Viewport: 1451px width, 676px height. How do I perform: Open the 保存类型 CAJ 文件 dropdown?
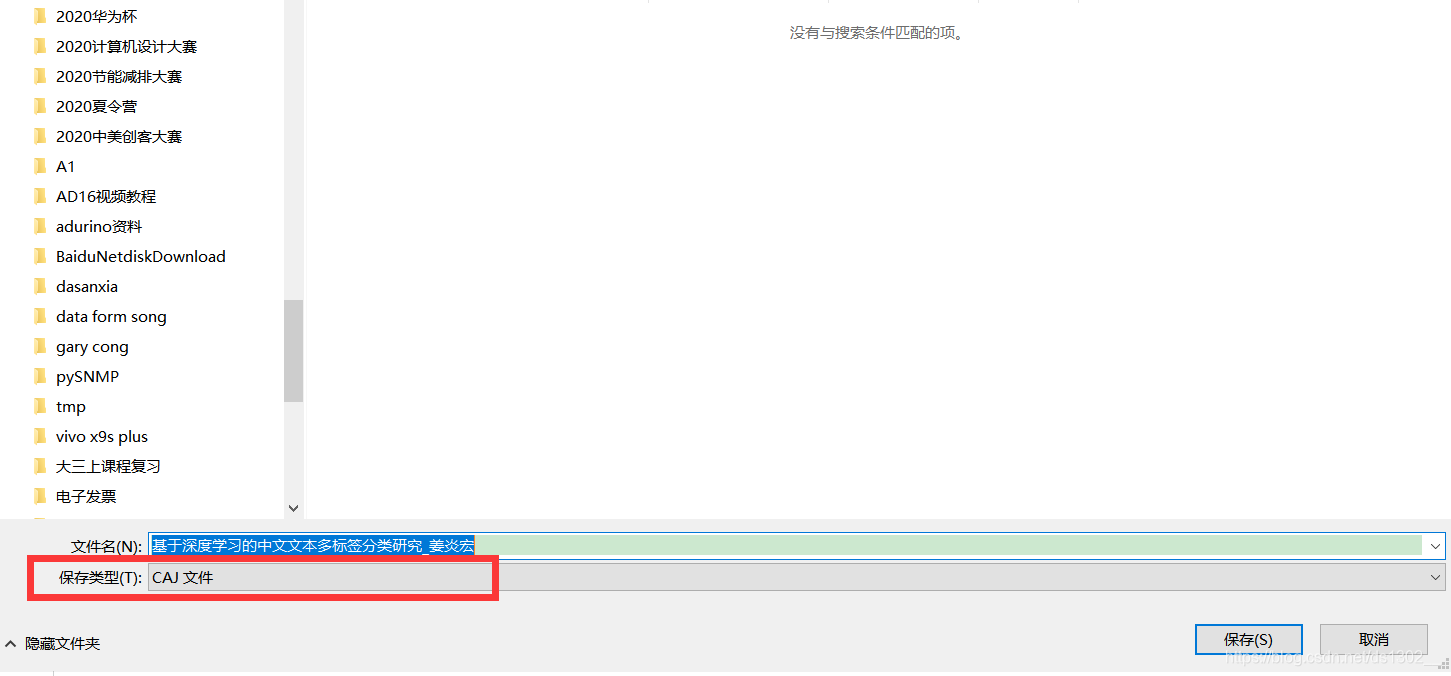pos(796,577)
